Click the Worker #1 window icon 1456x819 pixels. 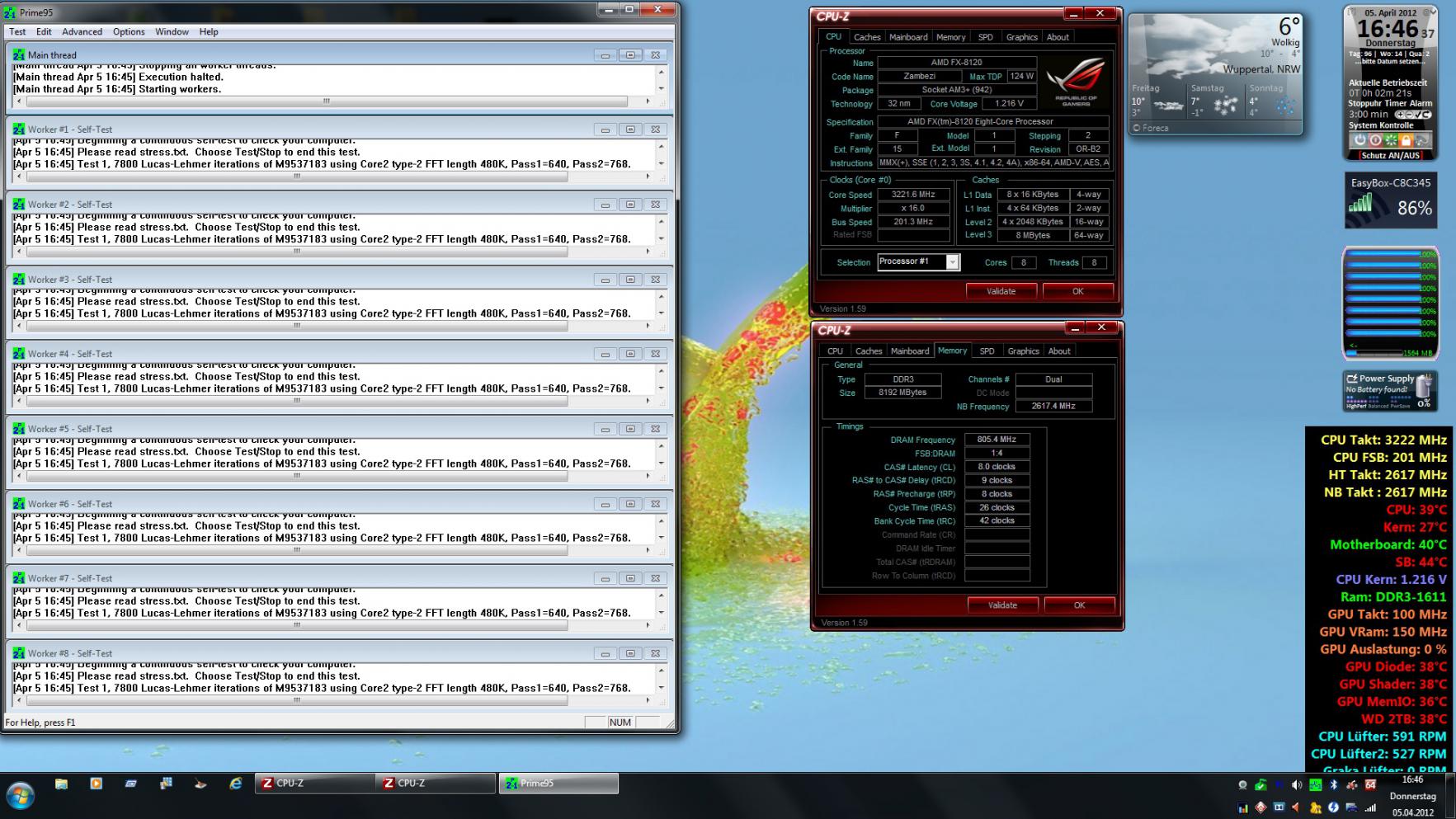point(19,129)
